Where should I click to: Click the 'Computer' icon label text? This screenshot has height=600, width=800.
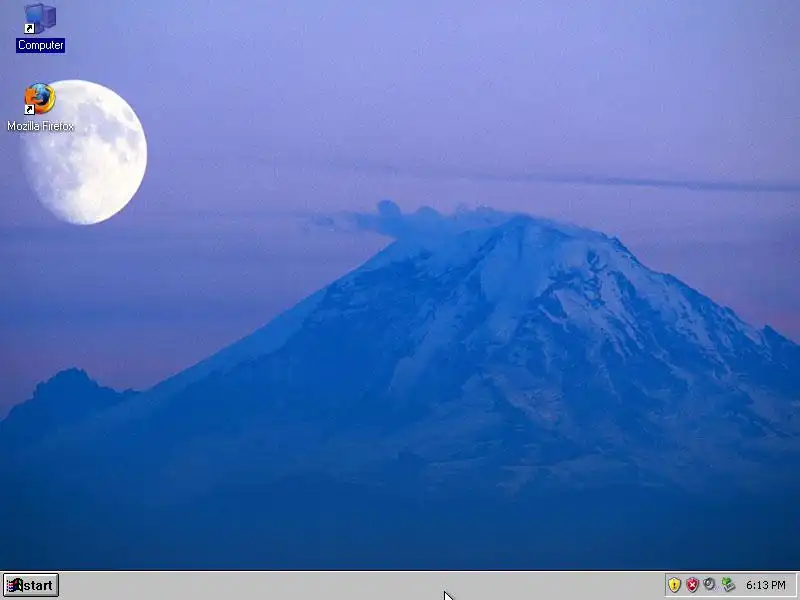click(x=40, y=45)
